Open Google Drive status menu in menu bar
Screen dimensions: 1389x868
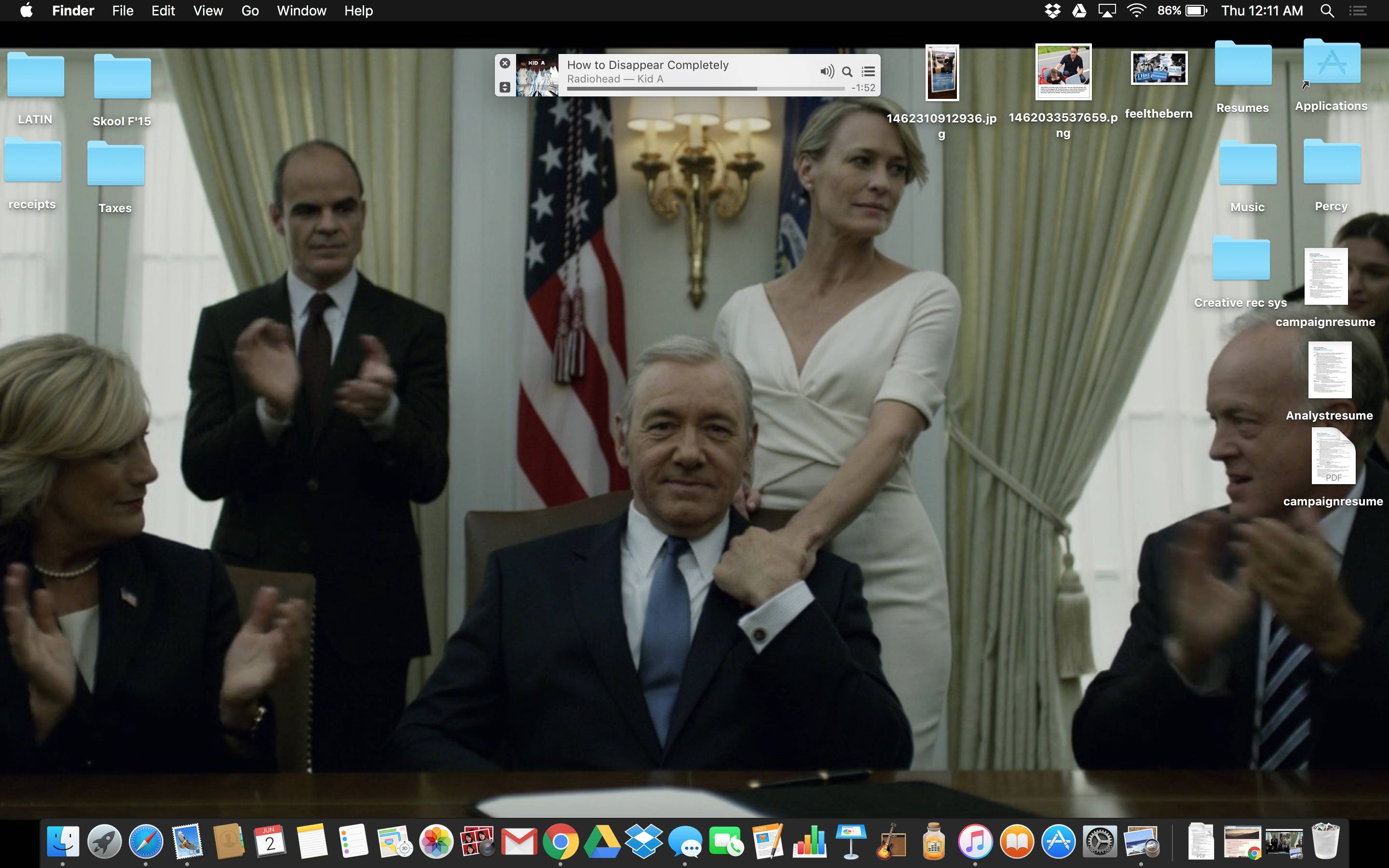coord(1079,10)
